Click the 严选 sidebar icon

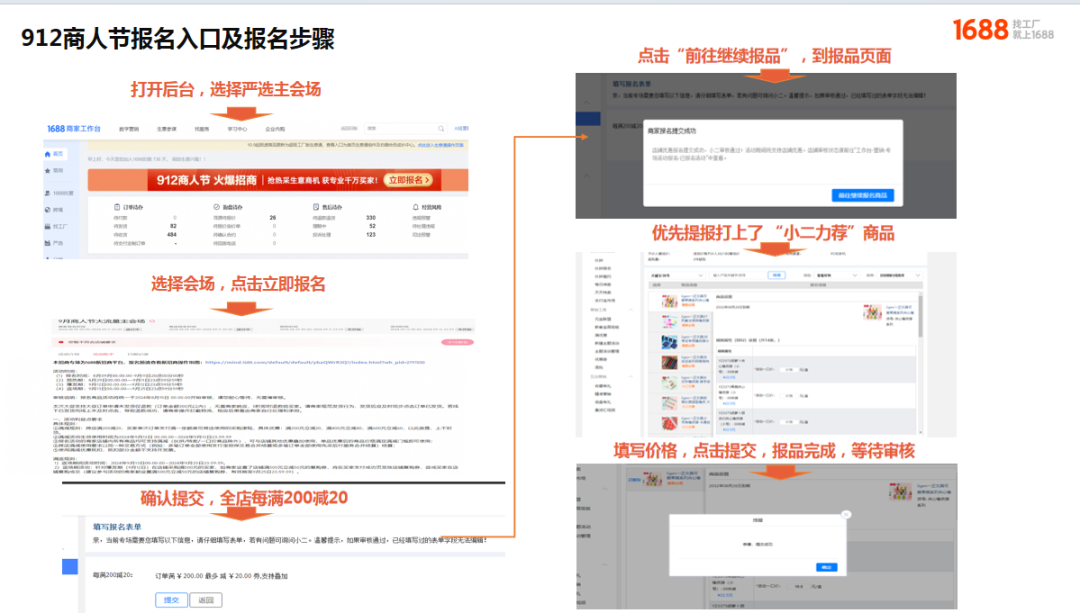pos(48,242)
